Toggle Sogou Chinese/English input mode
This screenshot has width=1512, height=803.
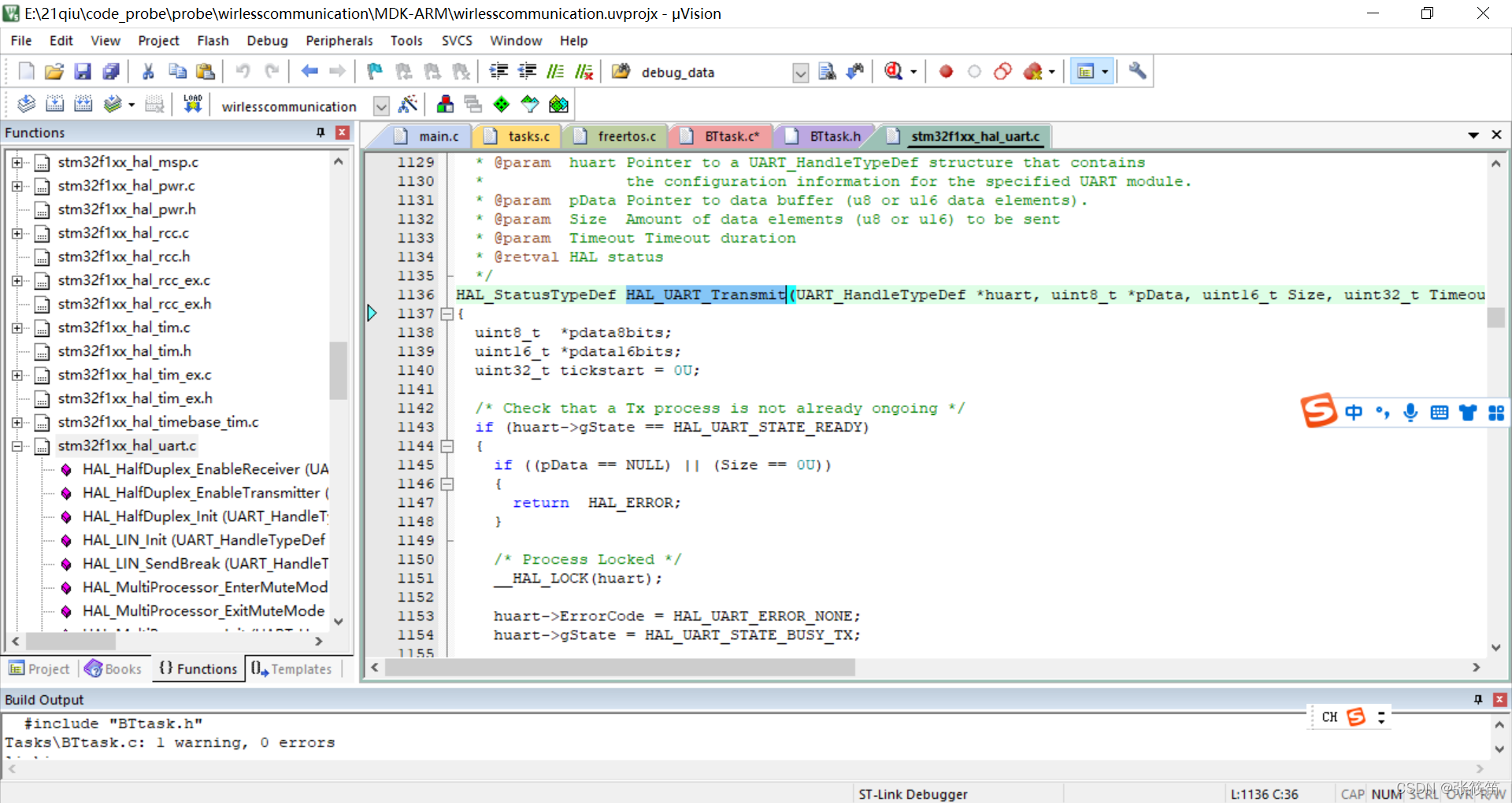tap(1354, 413)
